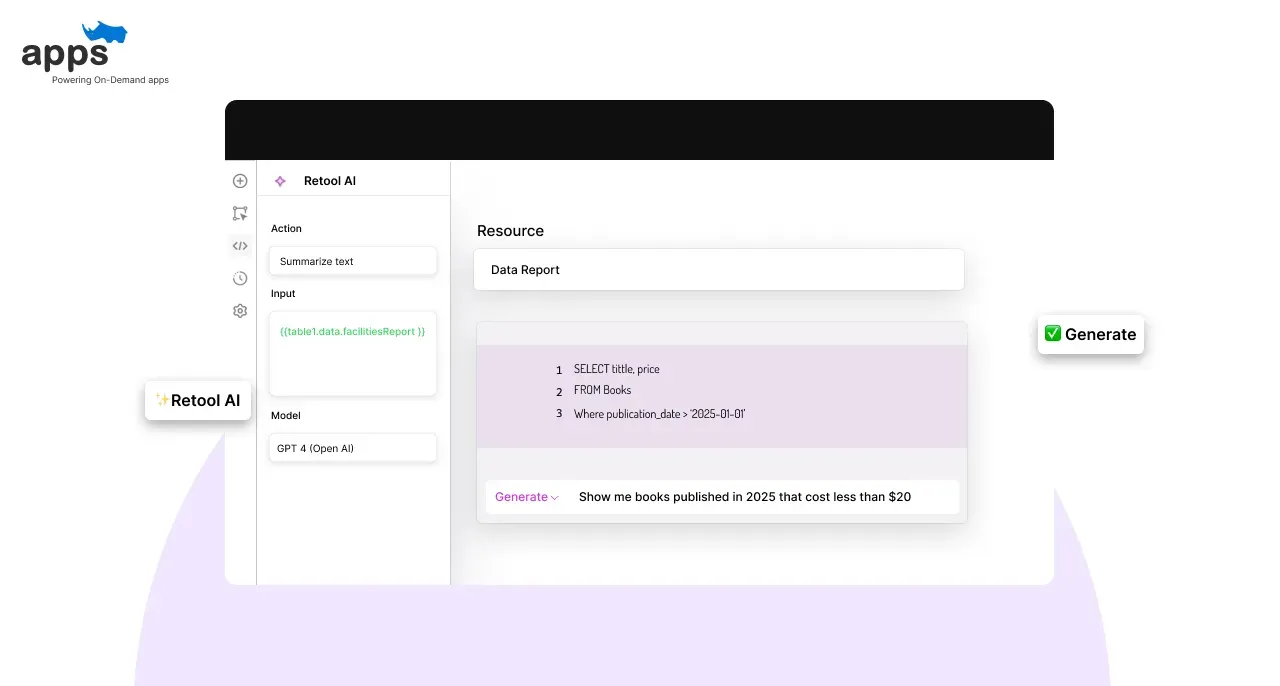1280x686 pixels.
Task: Click the floating Retool AI badge
Action: [198, 400]
